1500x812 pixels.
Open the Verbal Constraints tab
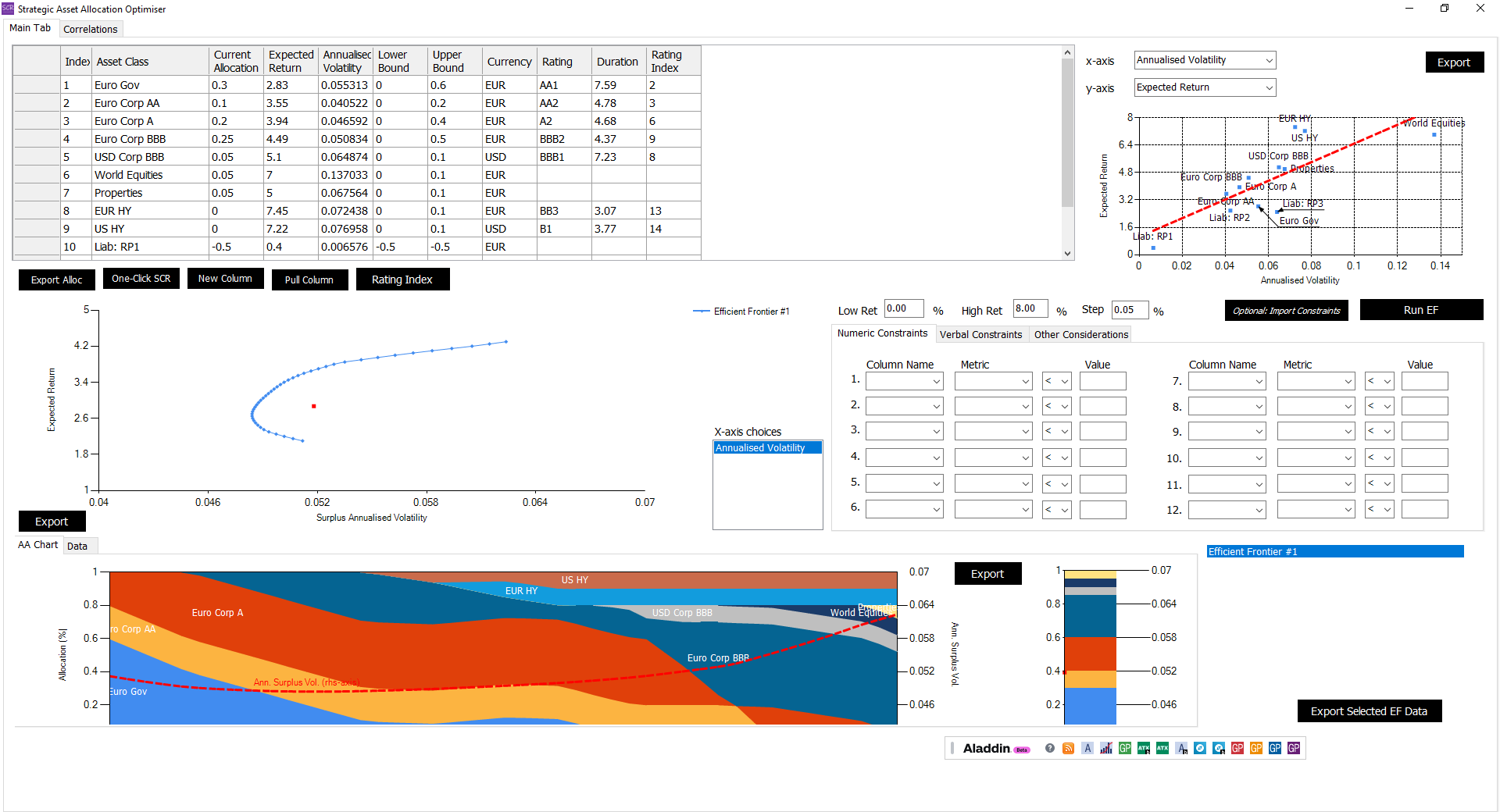coord(981,334)
